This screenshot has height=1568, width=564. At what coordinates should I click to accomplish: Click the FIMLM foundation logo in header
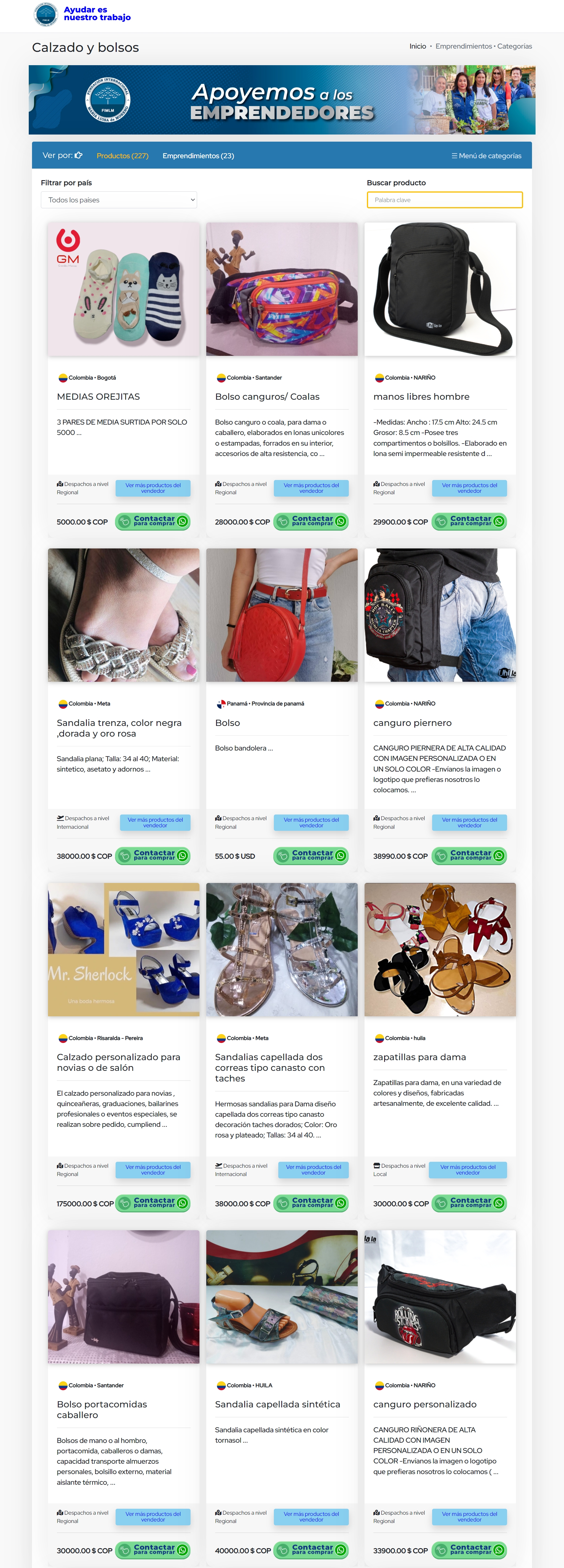coord(46,14)
